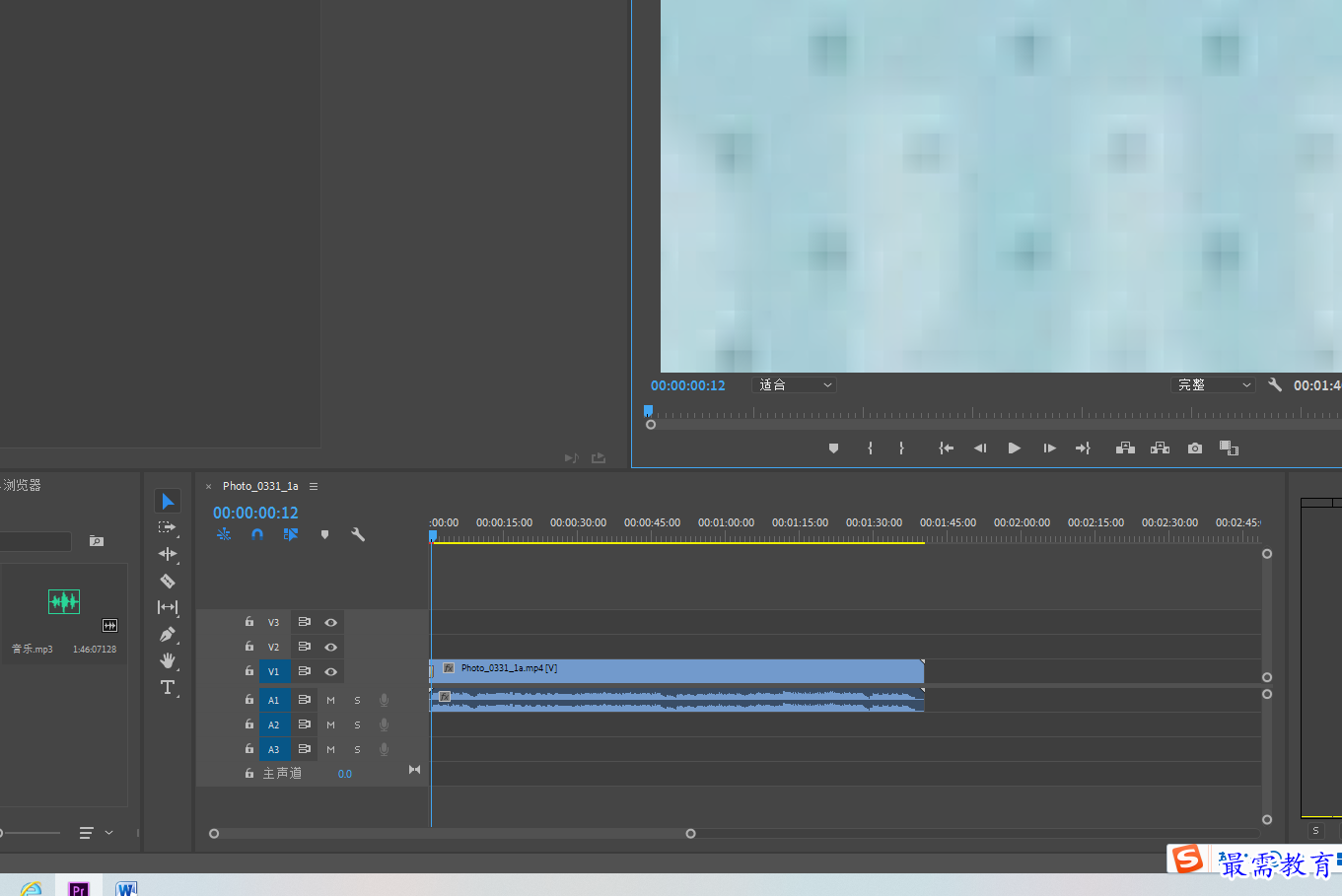The width and height of the screenshot is (1342, 896).
Task: Go to Out point in monitor
Action: point(1083,448)
